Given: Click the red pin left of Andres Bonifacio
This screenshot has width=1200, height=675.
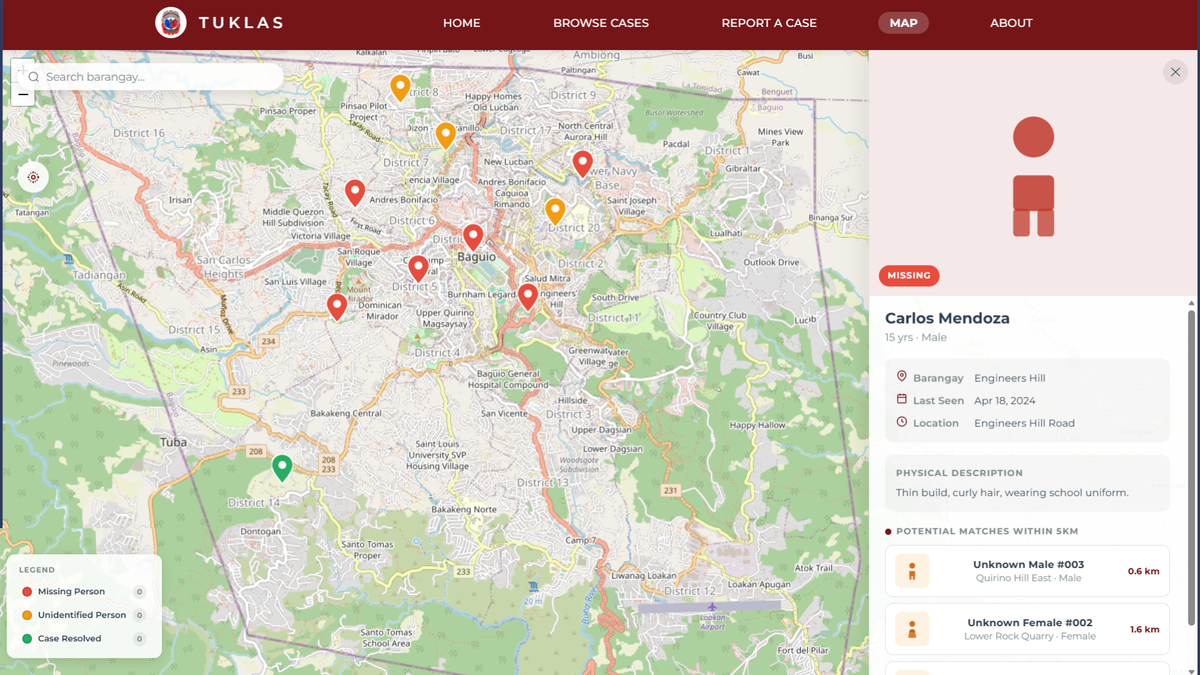Looking at the screenshot, I should click(355, 192).
